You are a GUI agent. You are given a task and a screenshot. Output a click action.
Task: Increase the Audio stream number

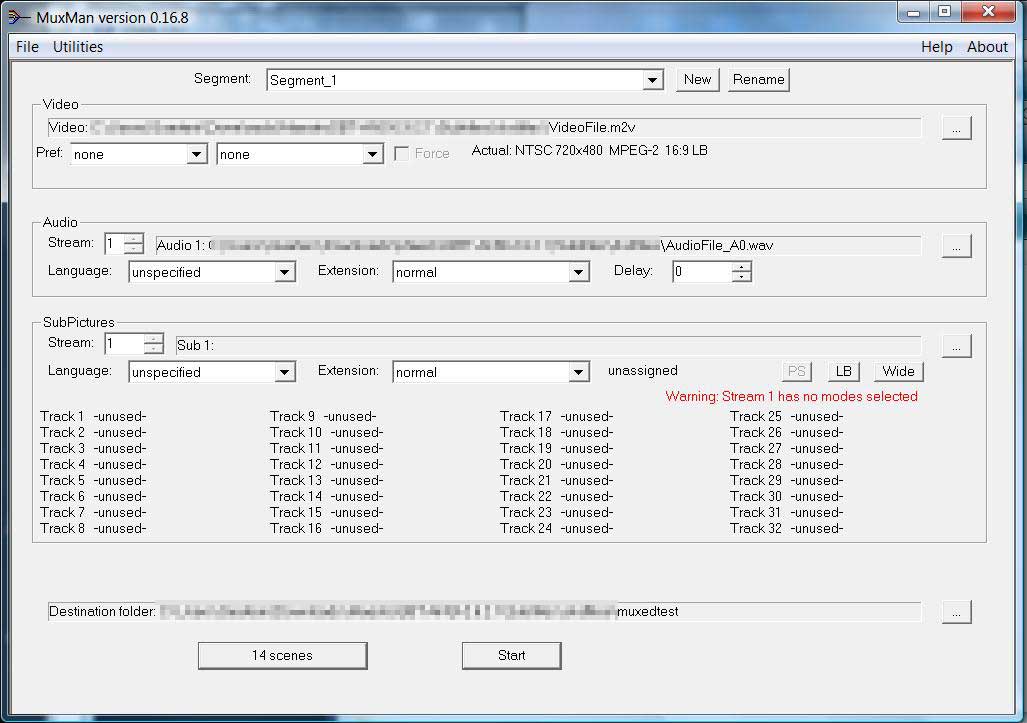click(x=134, y=239)
